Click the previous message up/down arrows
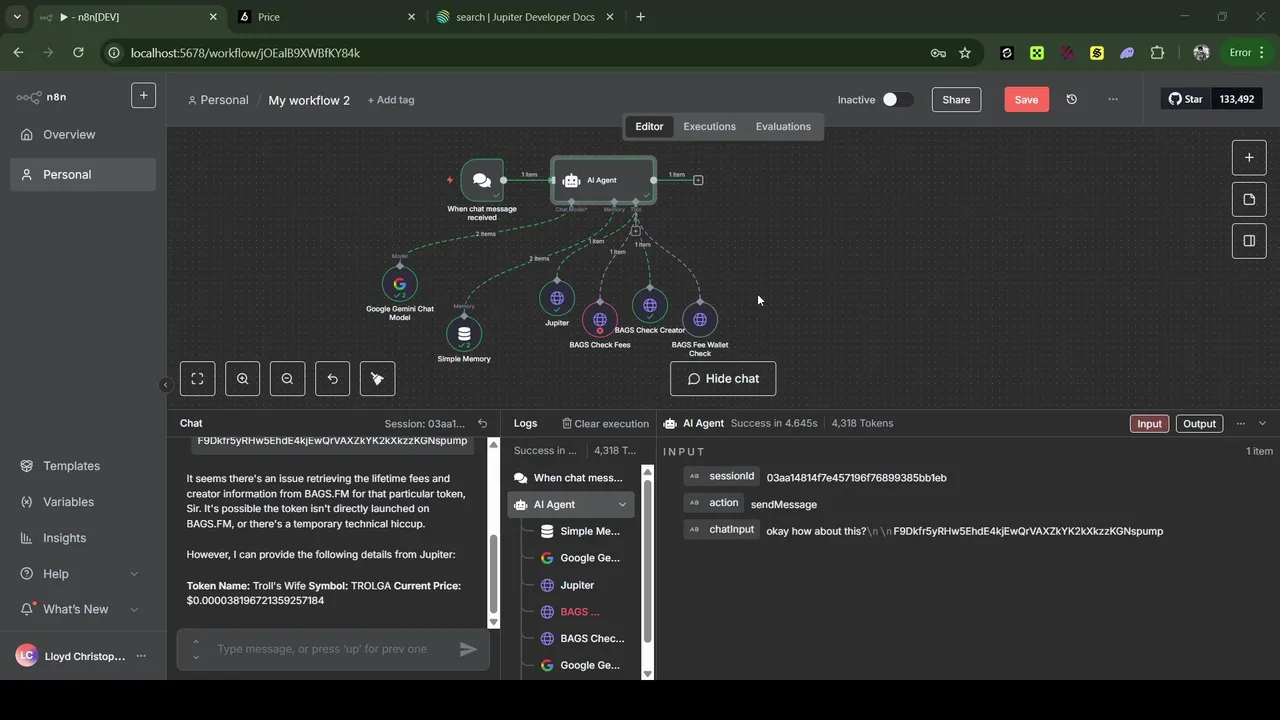Screen dimensions: 1280x720 coord(196,649)
